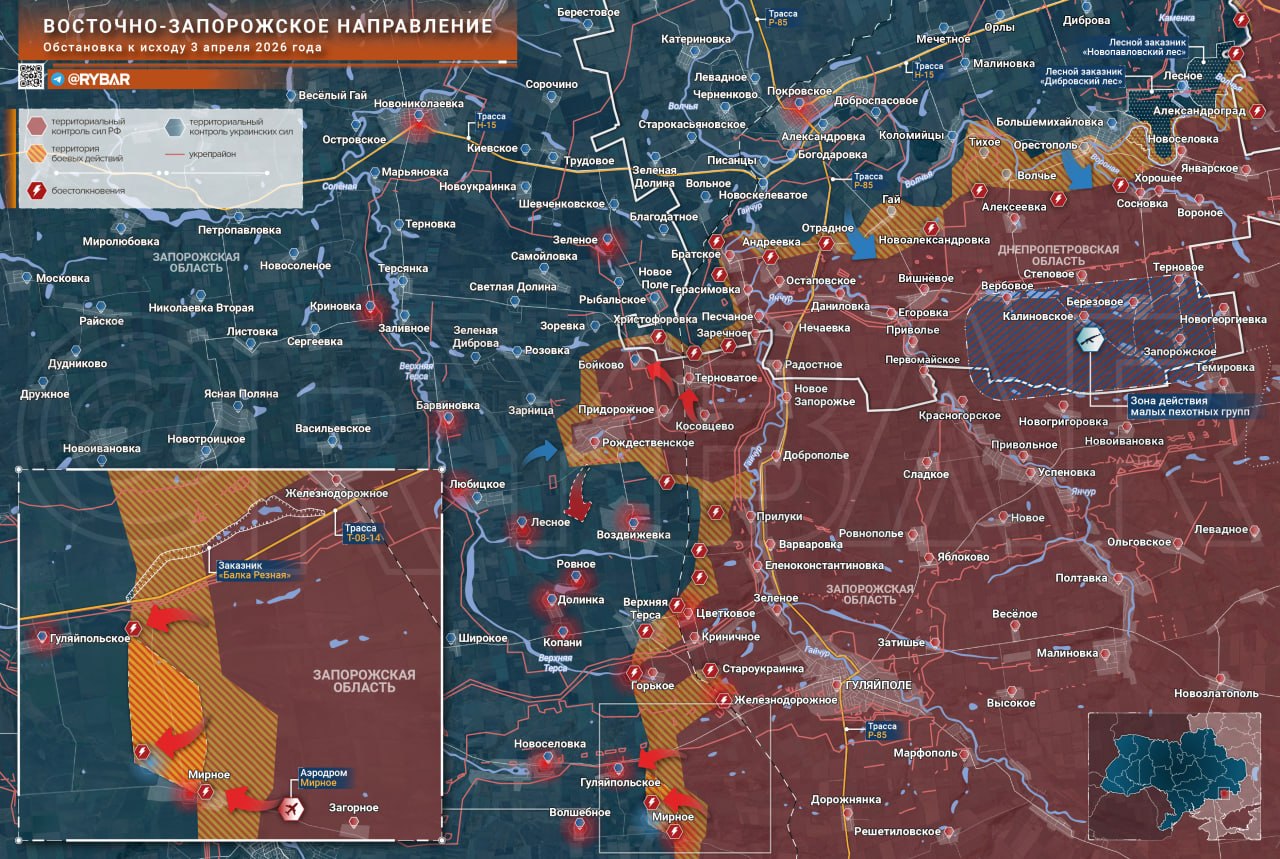1280x859 pixels.
Task: Click the боестолкновения lightning icon in the legend
Action: click(36, 190)
